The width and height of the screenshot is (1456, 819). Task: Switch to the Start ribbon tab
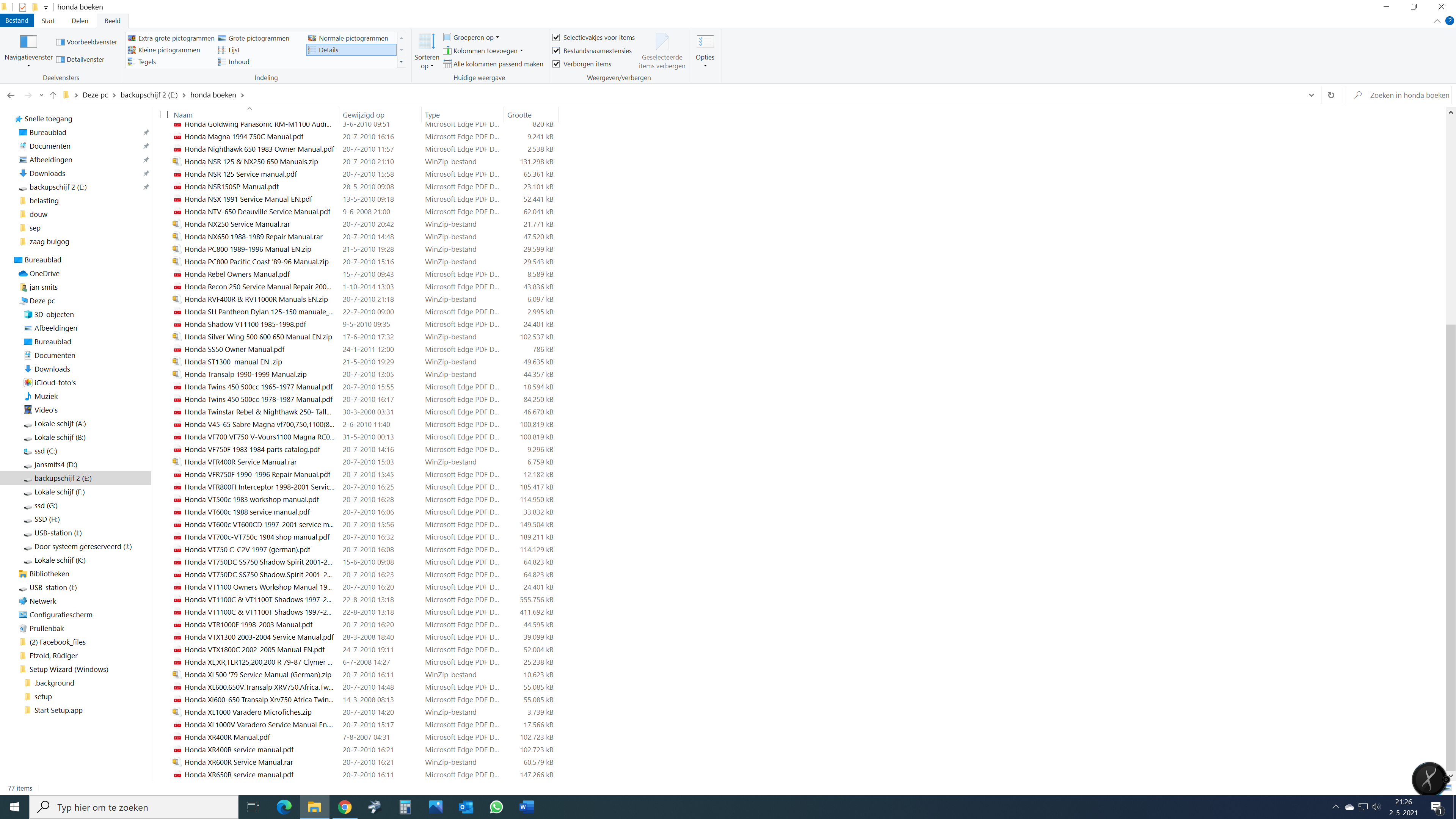point(48,21)
